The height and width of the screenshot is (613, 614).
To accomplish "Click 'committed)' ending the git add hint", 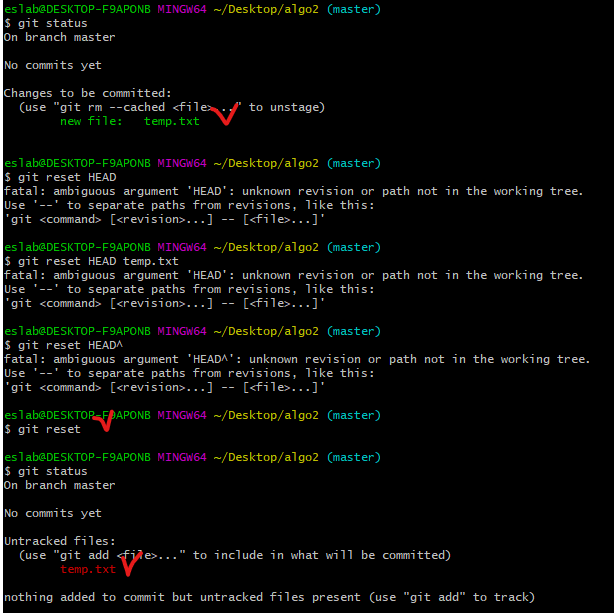I will point(417,555).
